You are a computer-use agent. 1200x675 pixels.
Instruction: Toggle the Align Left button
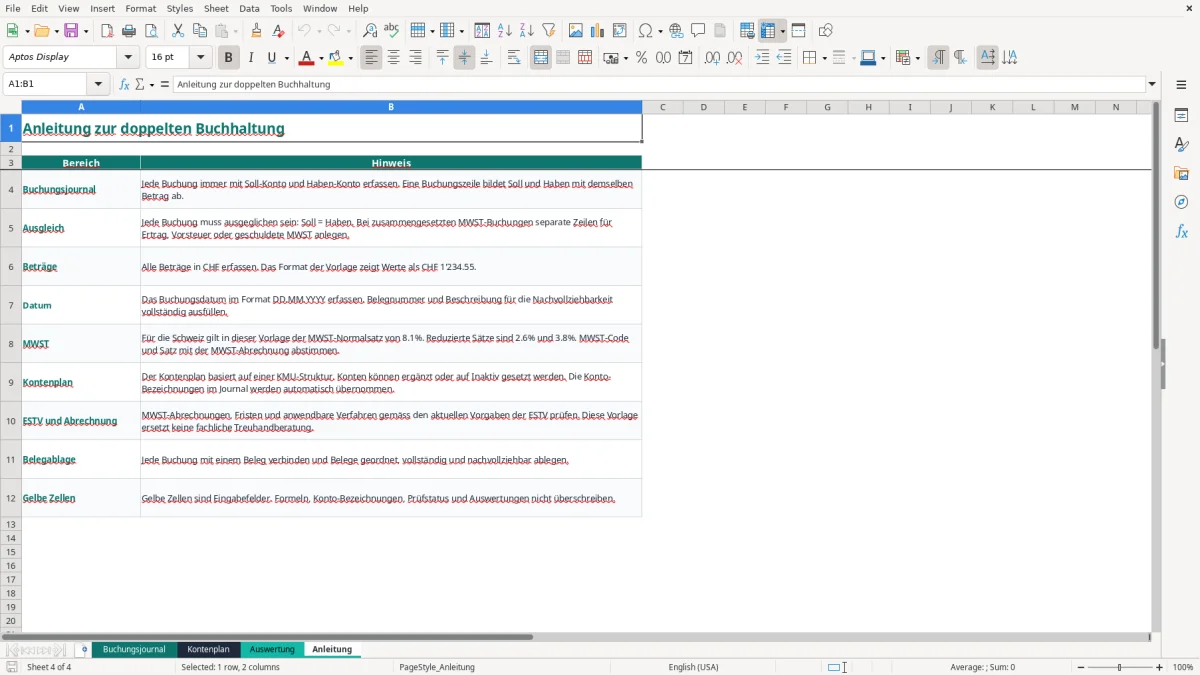pos(372,58)
